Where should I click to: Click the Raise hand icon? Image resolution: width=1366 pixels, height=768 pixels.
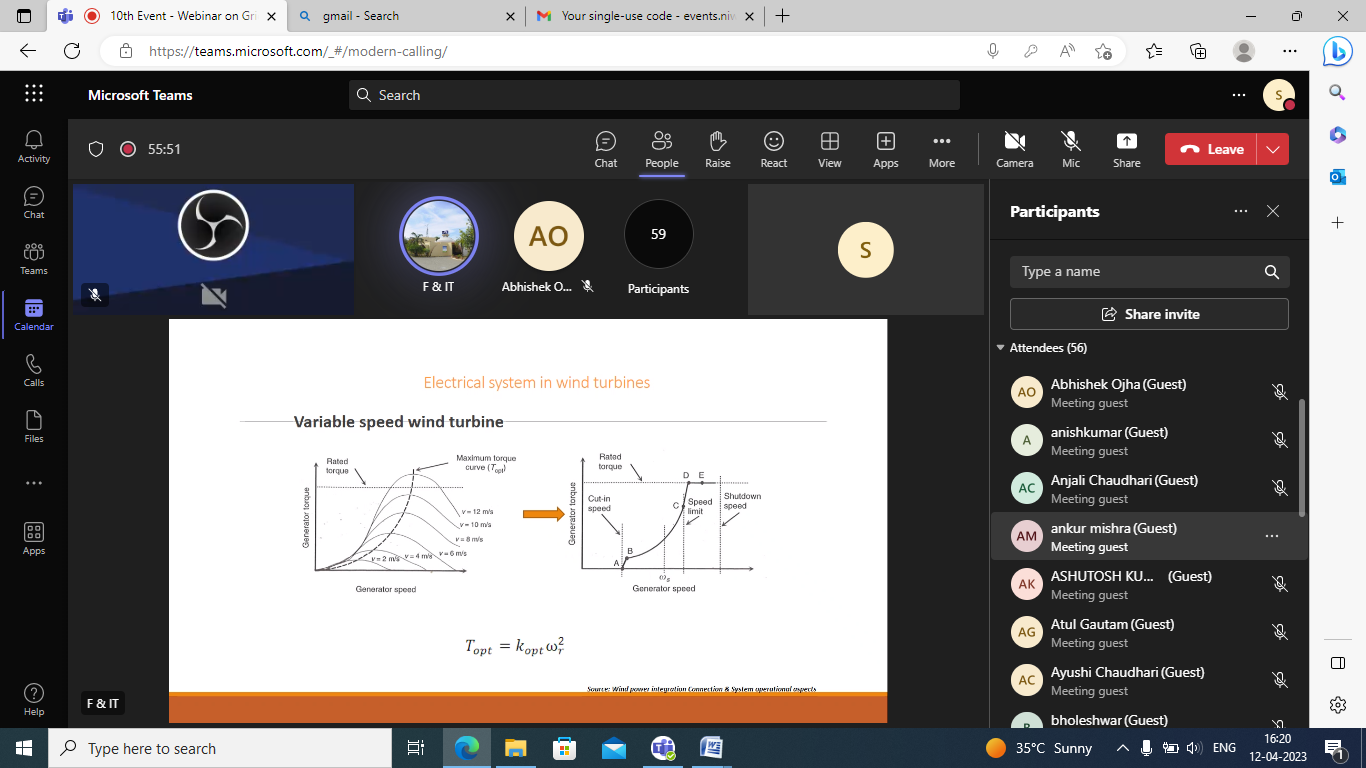(x=717, y=149)
